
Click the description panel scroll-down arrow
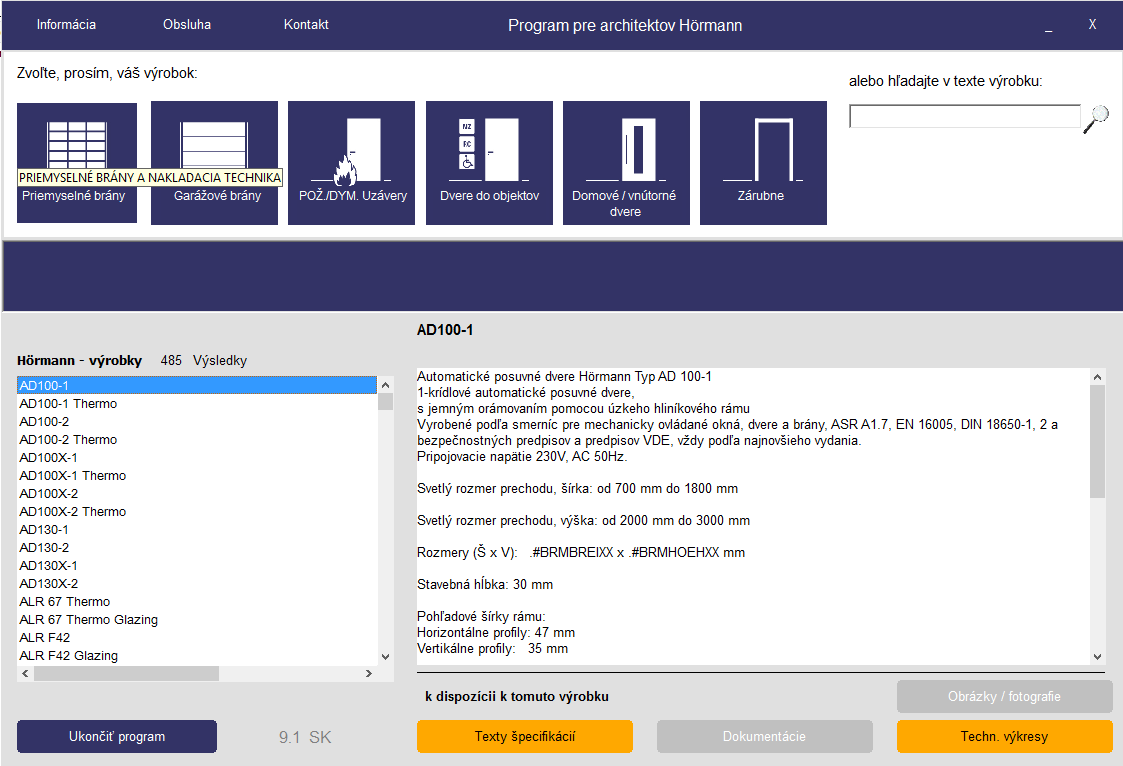[x=1097, y=656]
